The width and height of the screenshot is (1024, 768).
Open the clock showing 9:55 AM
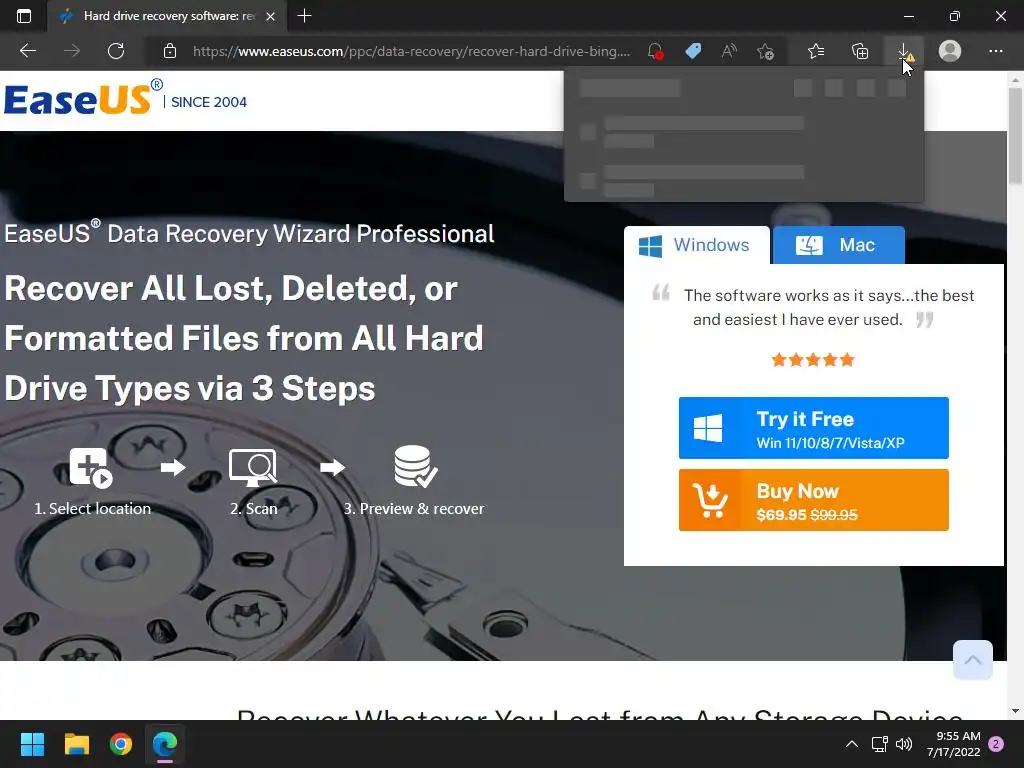coord(953,744)
